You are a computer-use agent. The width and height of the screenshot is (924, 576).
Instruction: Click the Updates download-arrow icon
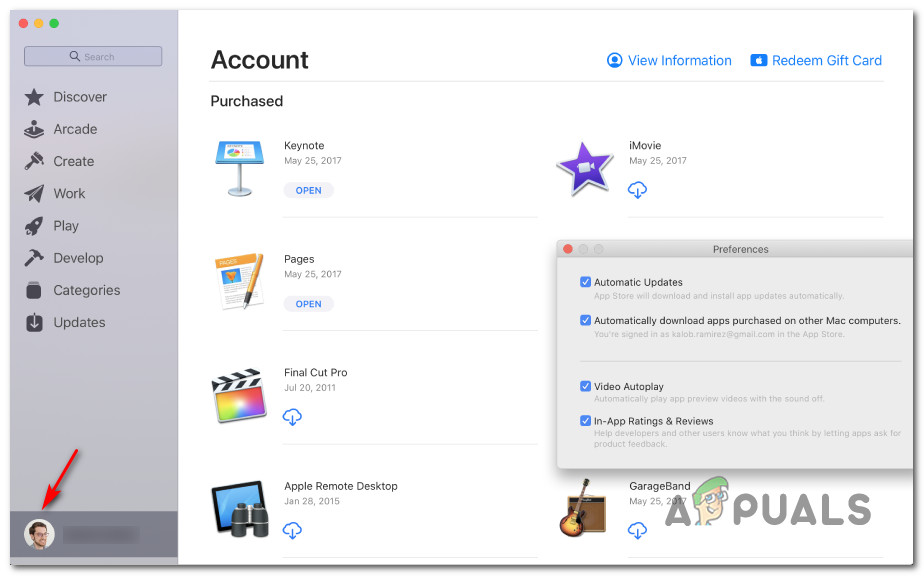pos(34,322)
